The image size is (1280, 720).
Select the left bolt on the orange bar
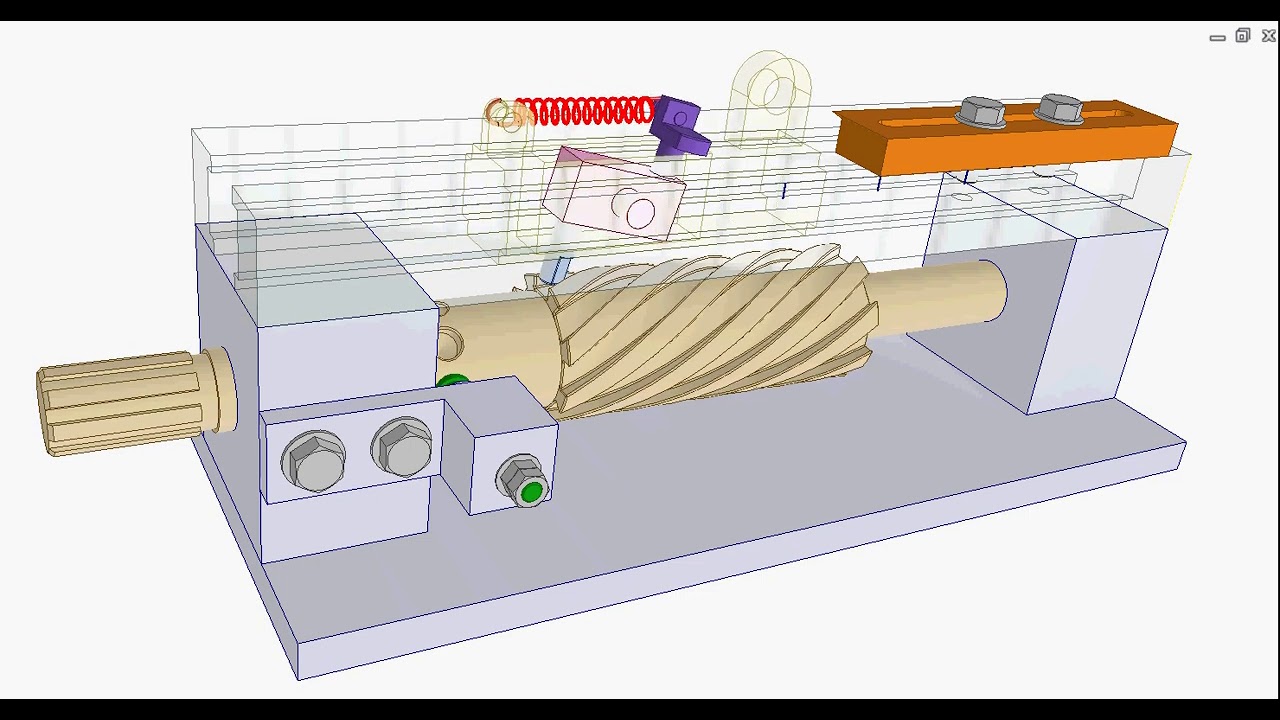982,112
